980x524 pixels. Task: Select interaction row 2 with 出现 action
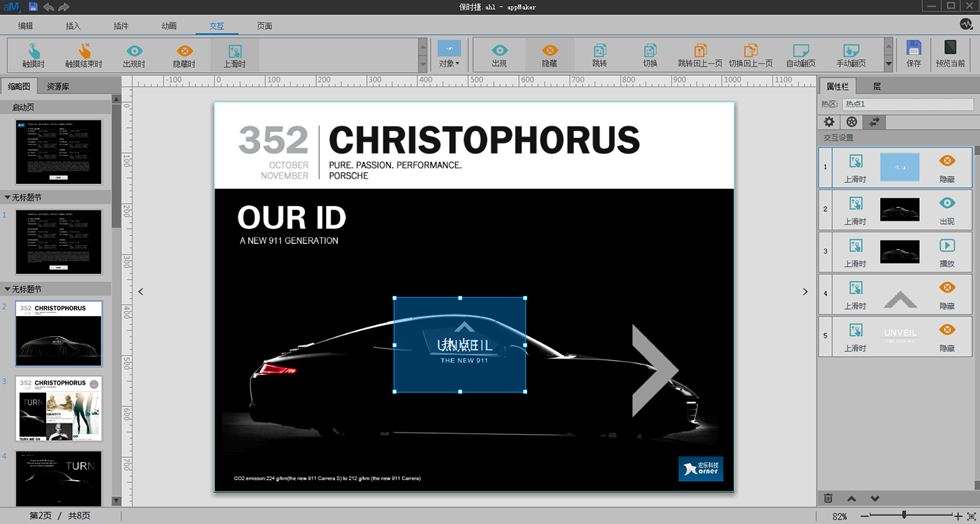tap(895, 209)
